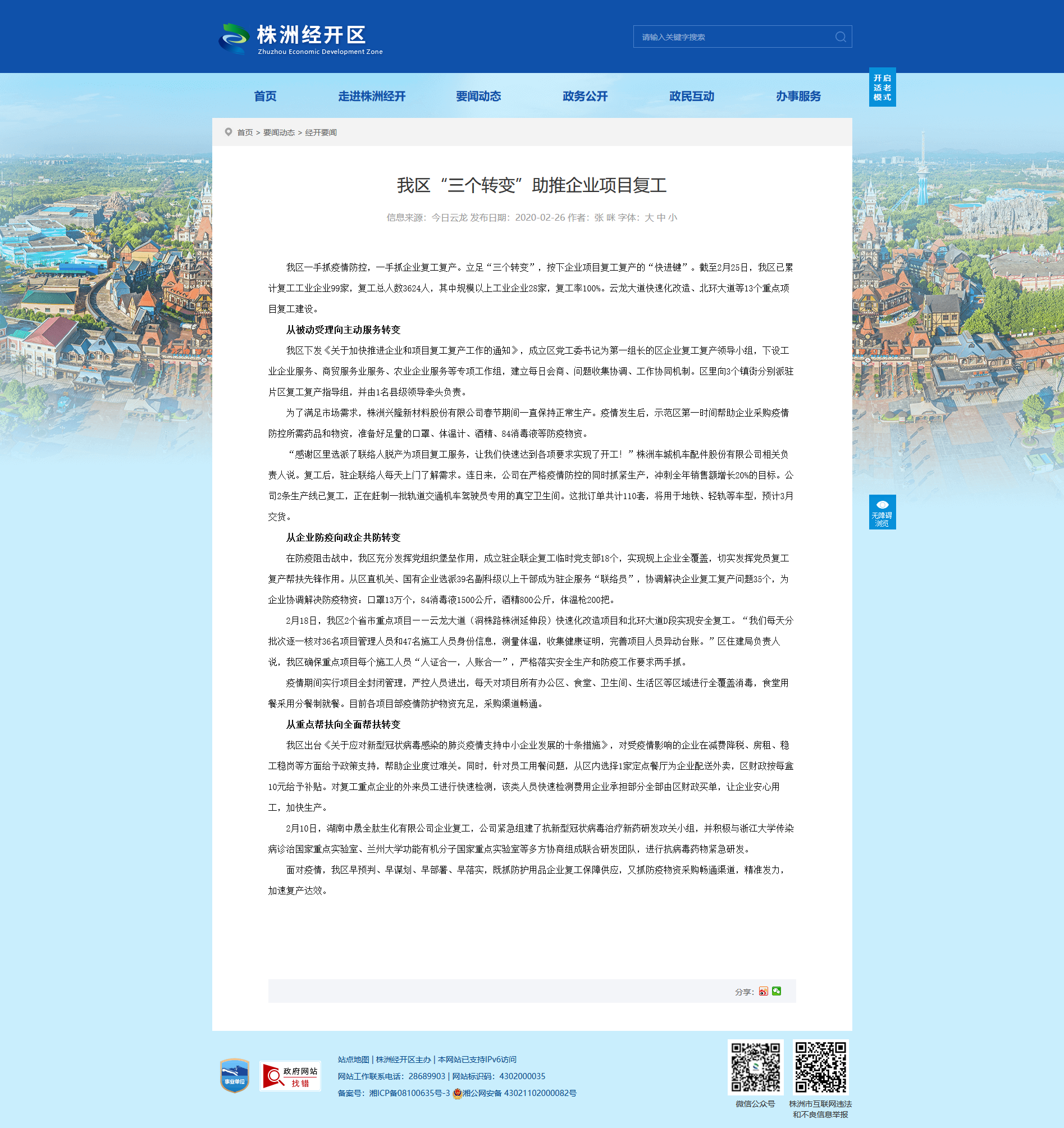Share the article via Weibo icon
The width and height of the screenshot is (1064, 1128).
click(763, 991)
